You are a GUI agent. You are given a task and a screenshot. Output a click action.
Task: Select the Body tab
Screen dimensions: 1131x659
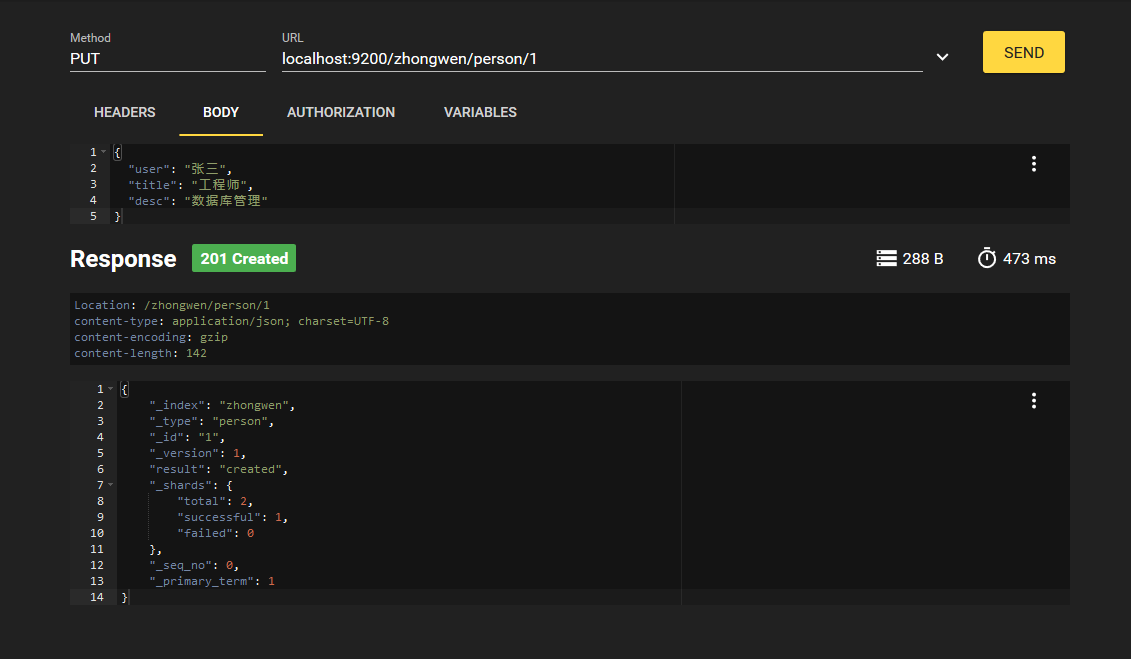click(221, 112)
